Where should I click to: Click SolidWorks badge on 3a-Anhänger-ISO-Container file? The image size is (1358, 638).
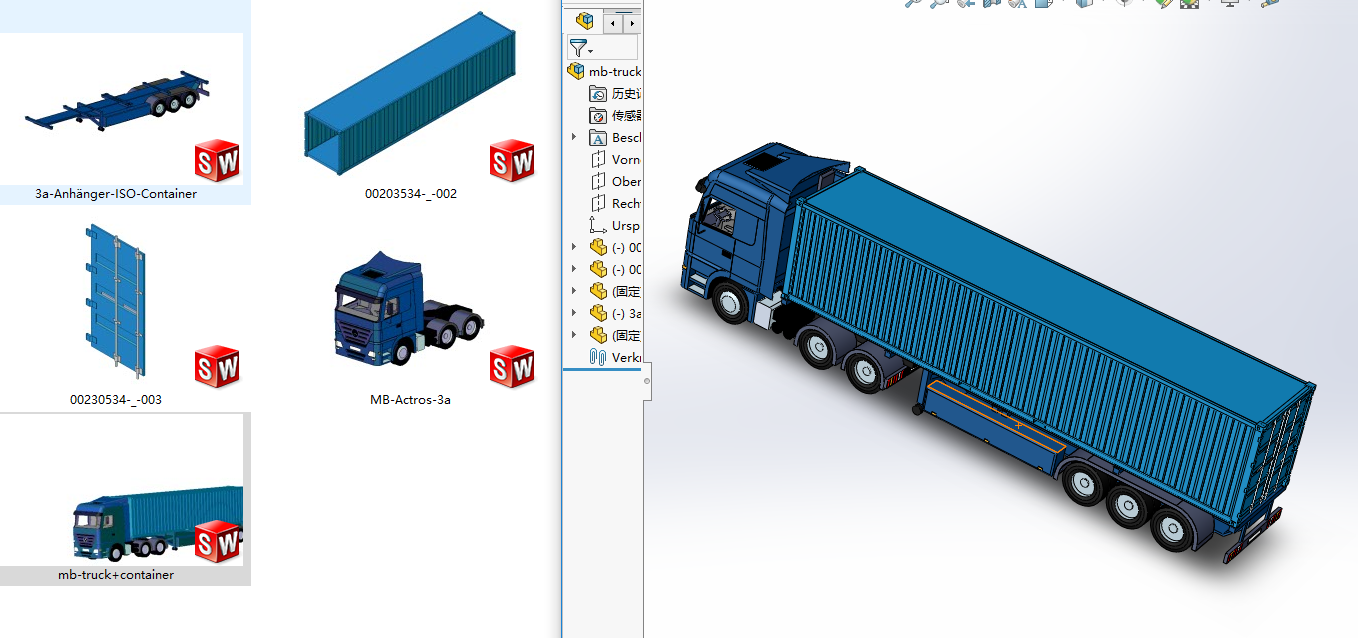217,161
